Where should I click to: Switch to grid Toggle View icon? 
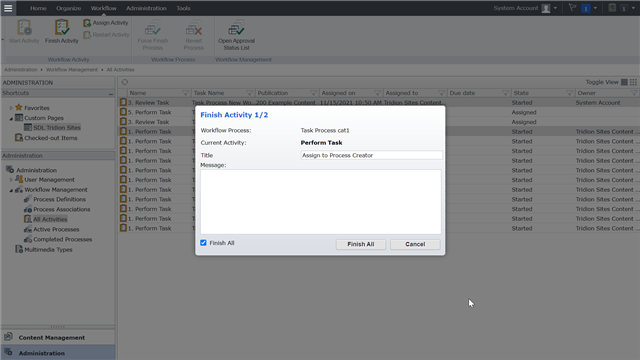tap(633, 82)
